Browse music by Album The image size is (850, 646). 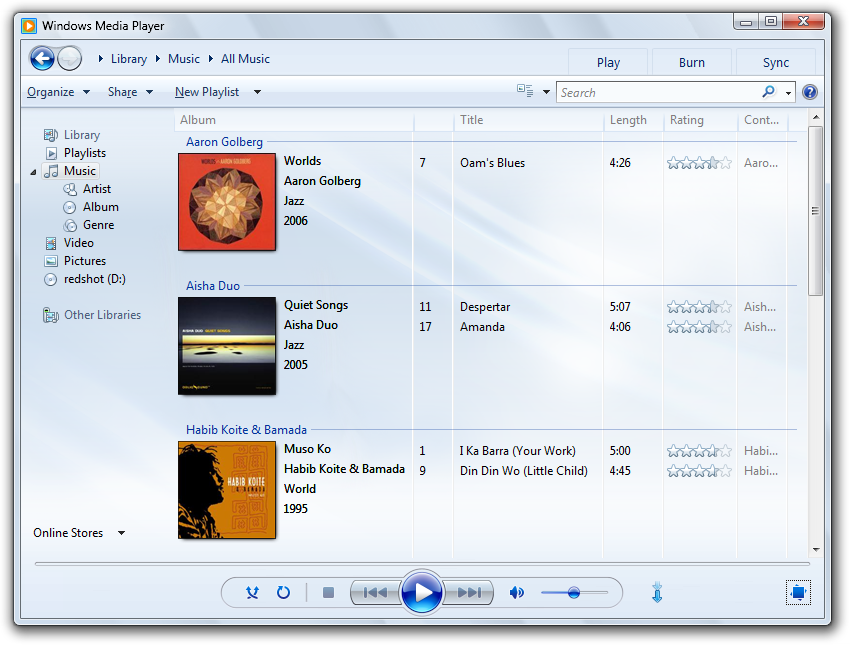click(x=100, y=206)
